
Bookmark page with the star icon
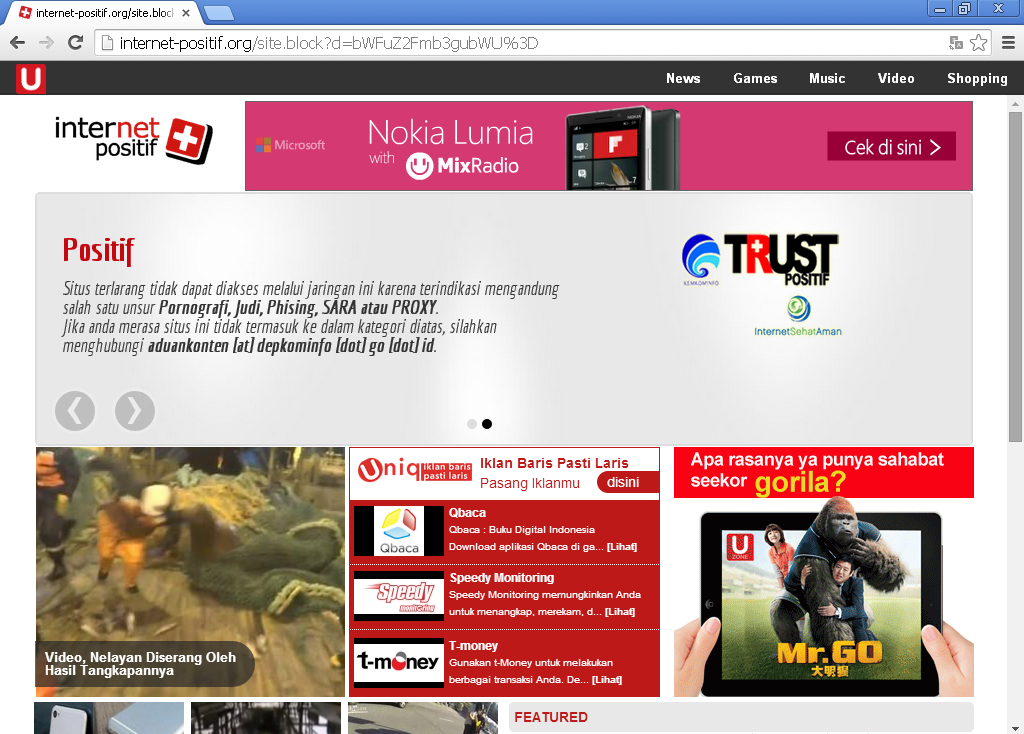tap(978, 43)
